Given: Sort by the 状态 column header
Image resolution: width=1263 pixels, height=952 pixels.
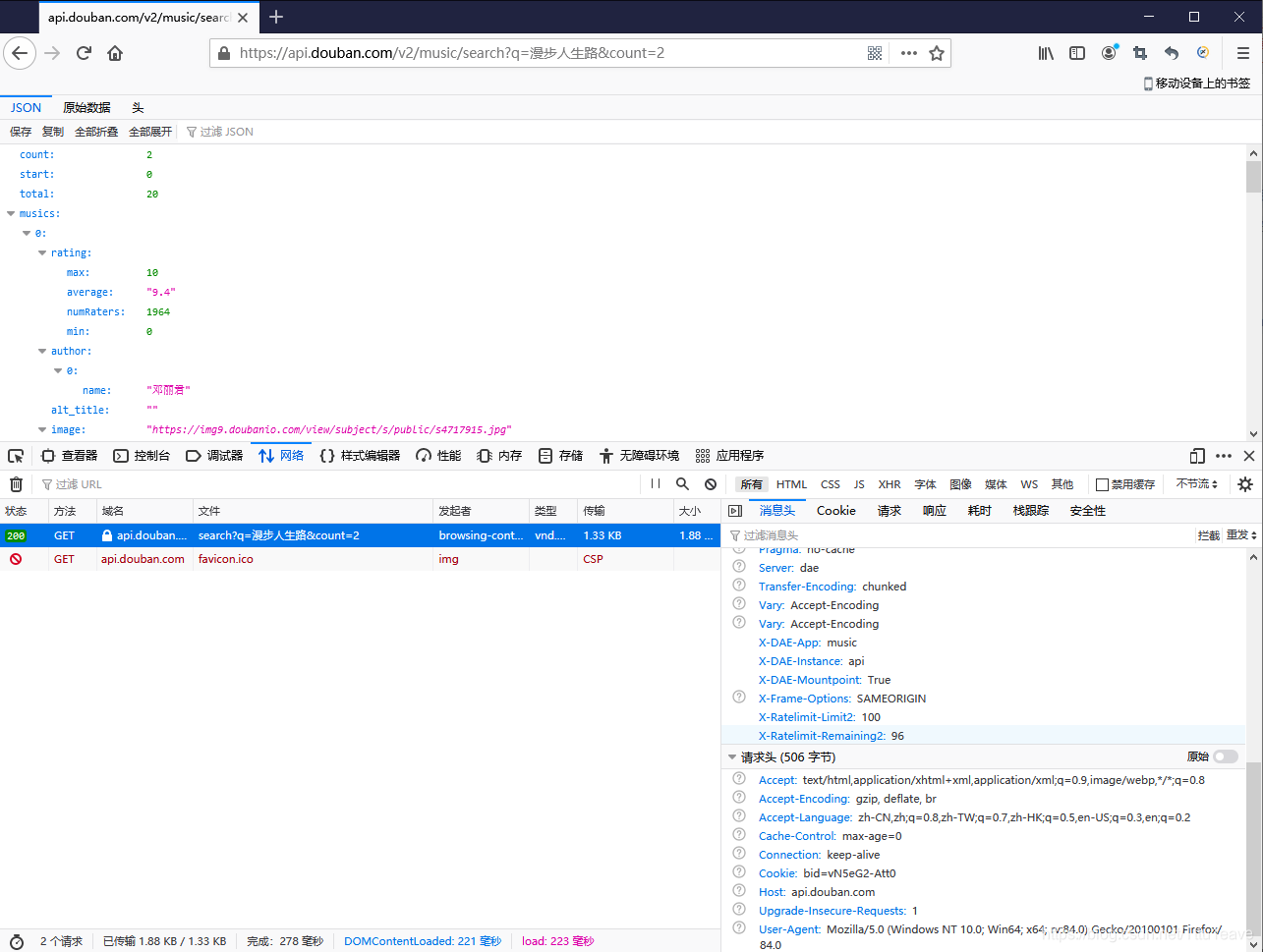Looking at the screenshot, I should coord(24,511).
